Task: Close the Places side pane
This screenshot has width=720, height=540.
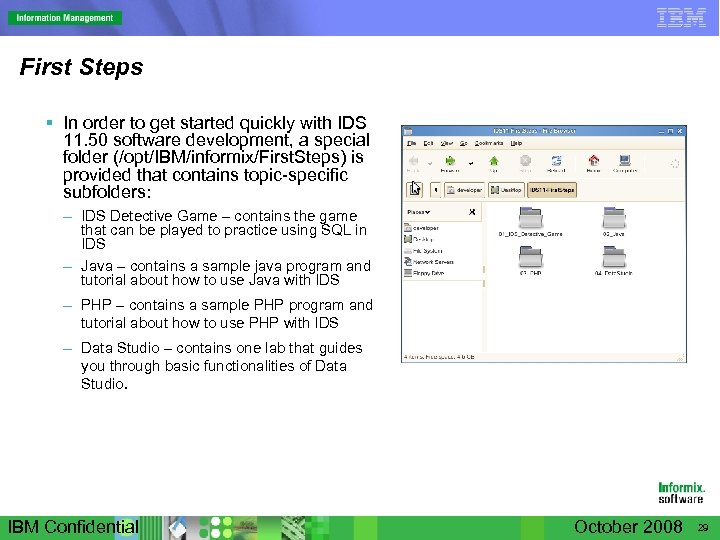Action: click(472, 212)
